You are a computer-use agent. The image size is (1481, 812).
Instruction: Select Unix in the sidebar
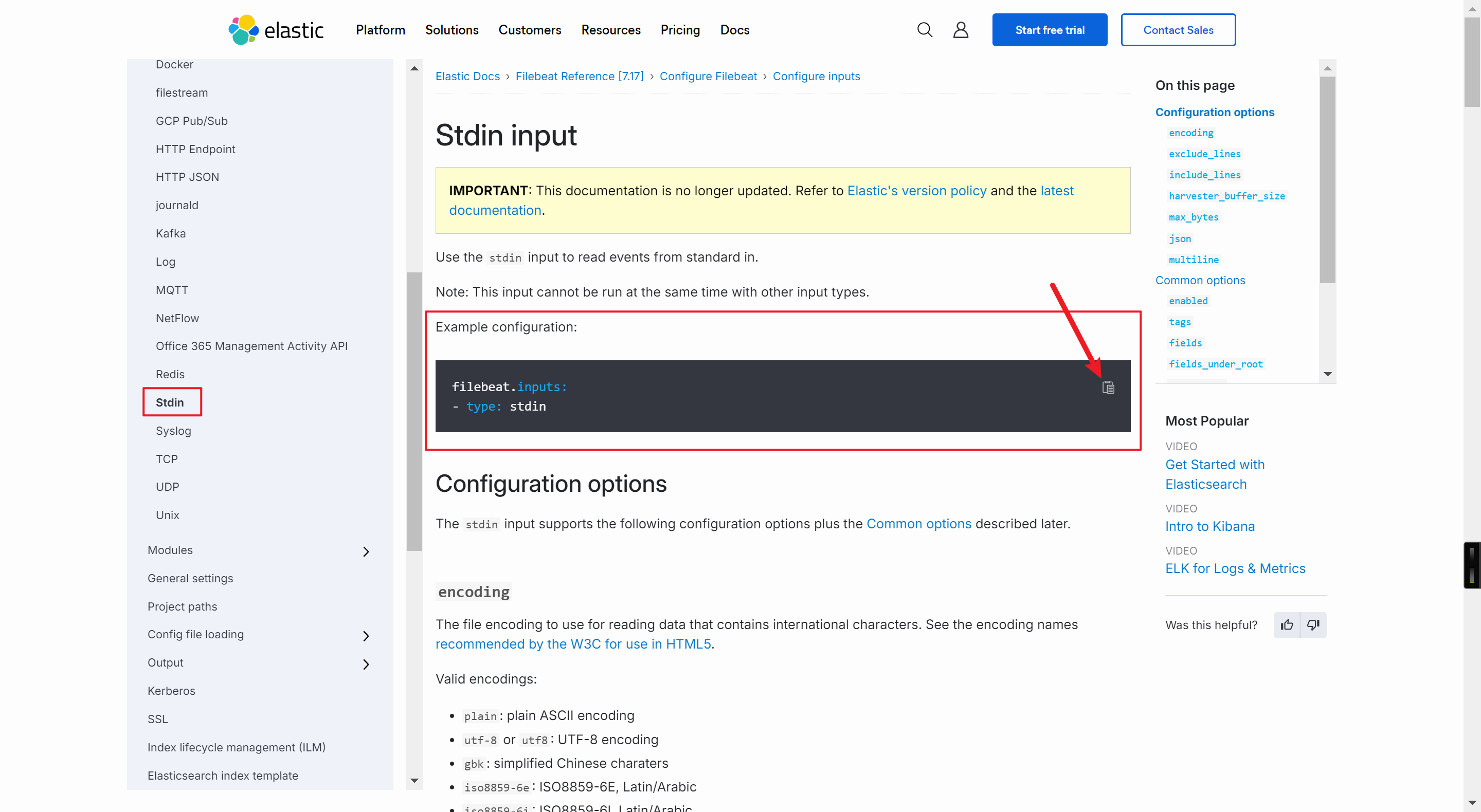[167, 515]
